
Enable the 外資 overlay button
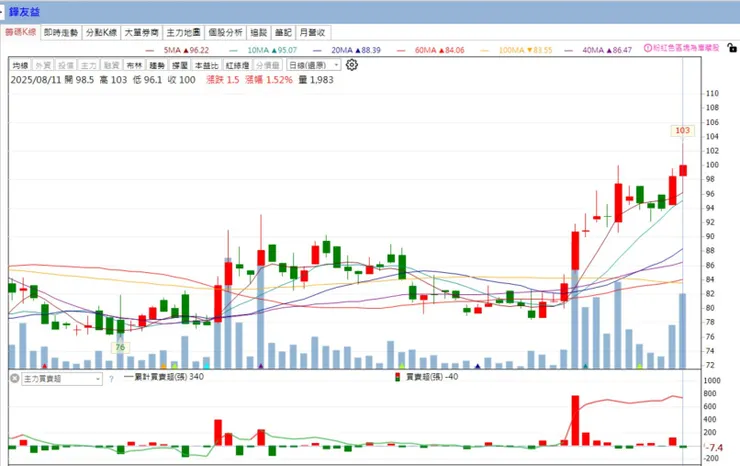click(43, 65)
